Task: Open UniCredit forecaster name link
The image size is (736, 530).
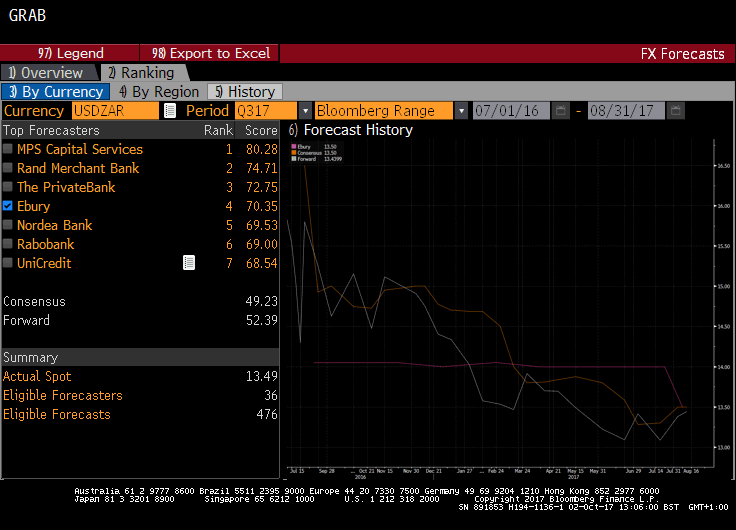Action: point(44,263)
